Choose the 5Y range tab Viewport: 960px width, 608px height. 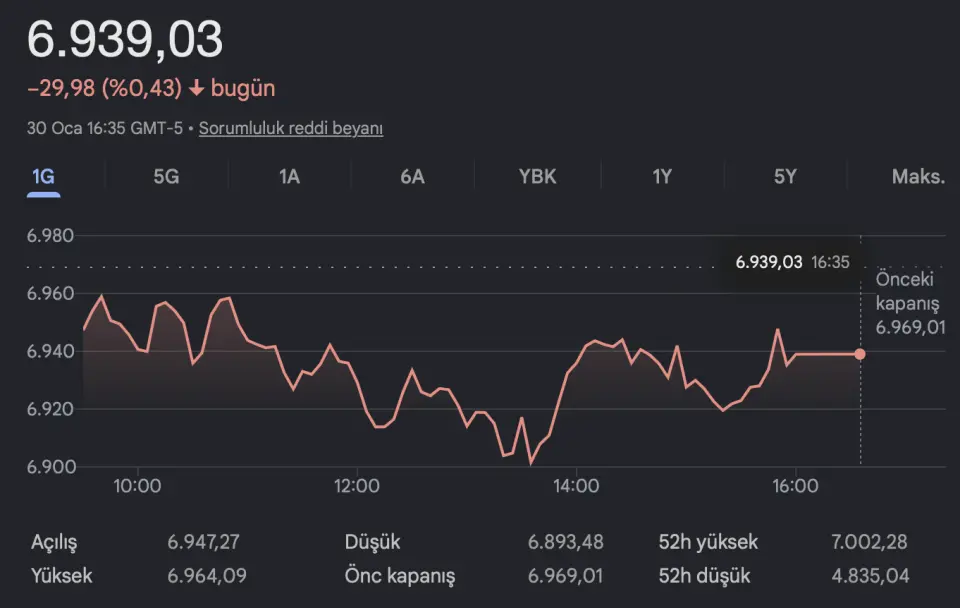point(785,177)
